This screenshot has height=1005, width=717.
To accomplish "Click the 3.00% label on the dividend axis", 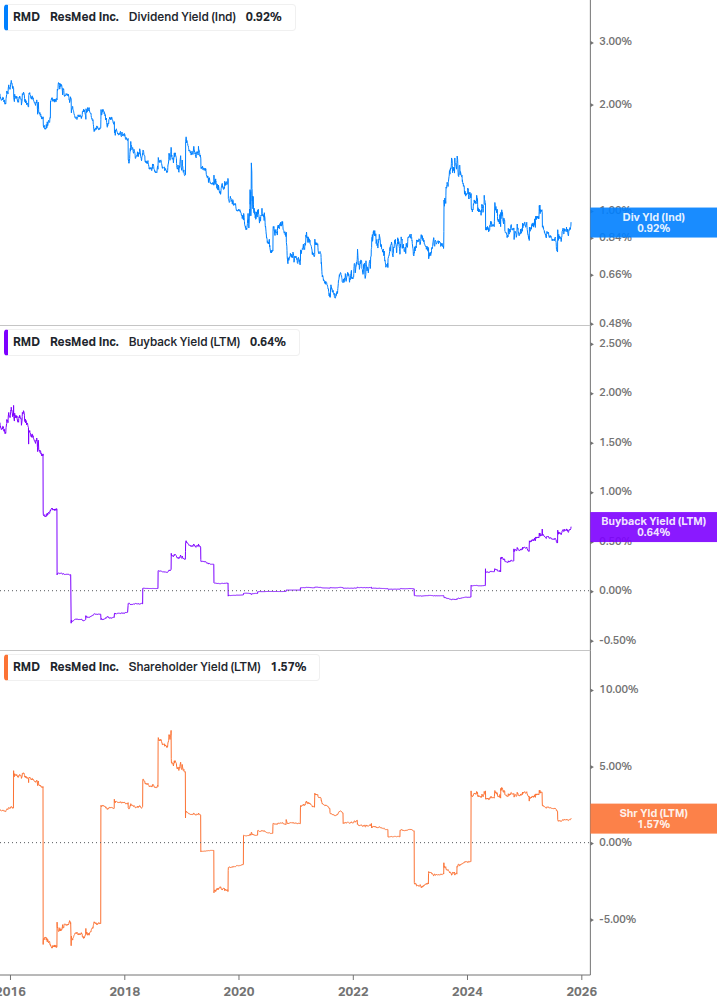I will (x=615, y=41).
